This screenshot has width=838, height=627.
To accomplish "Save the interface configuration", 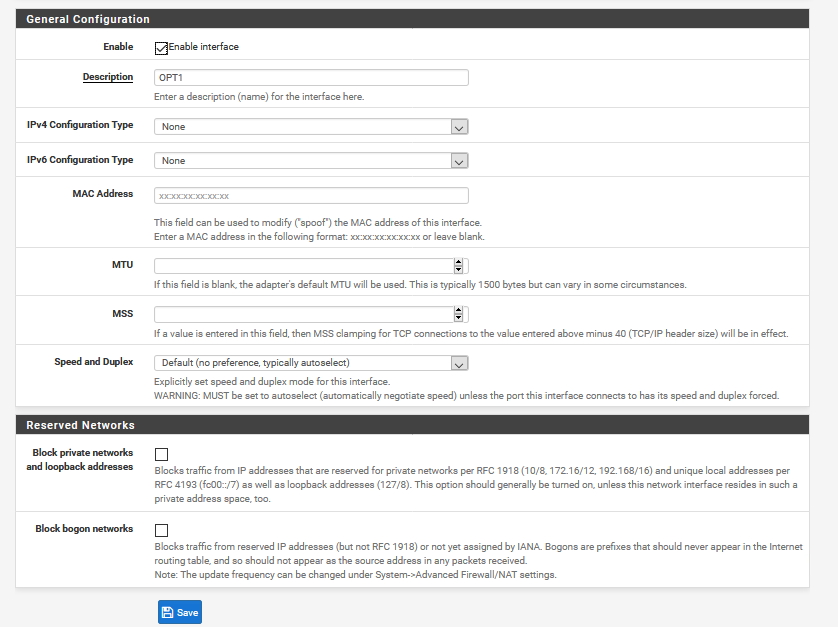I will click(180, 612).
